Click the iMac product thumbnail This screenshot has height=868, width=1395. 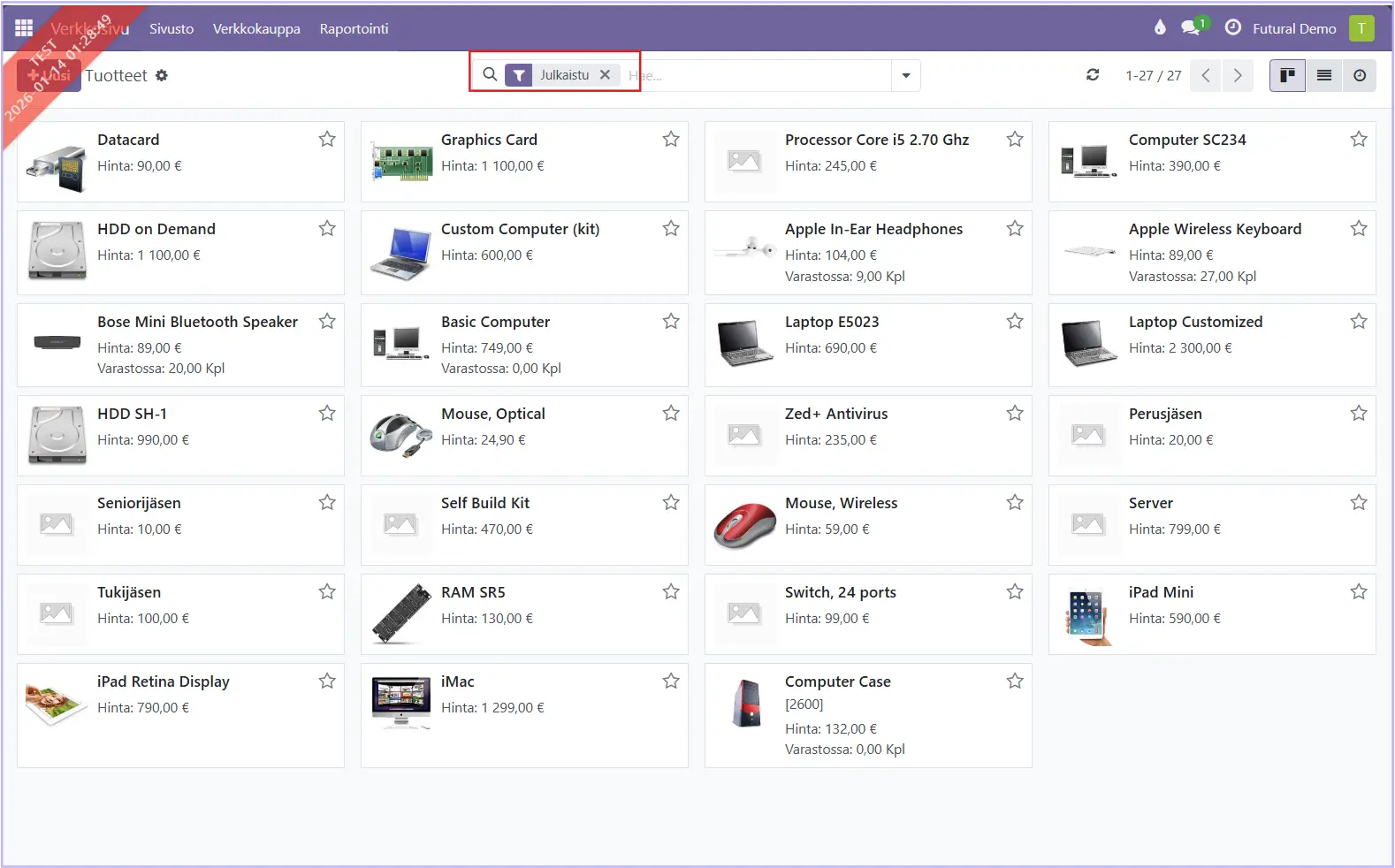coord(400,703)
